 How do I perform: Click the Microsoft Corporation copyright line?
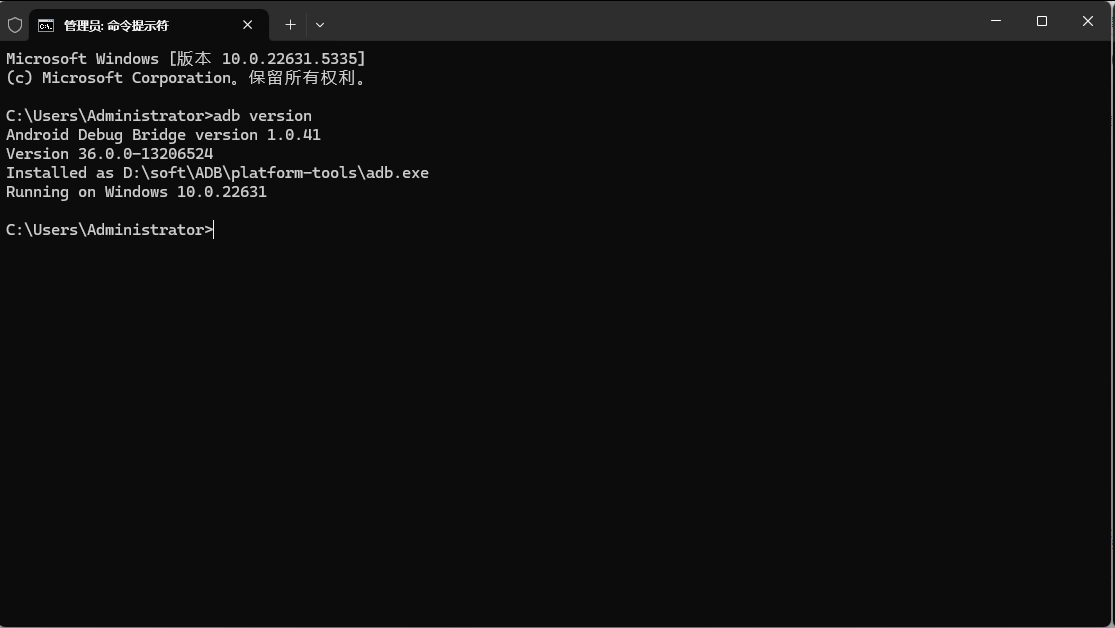tap(185, 78)
